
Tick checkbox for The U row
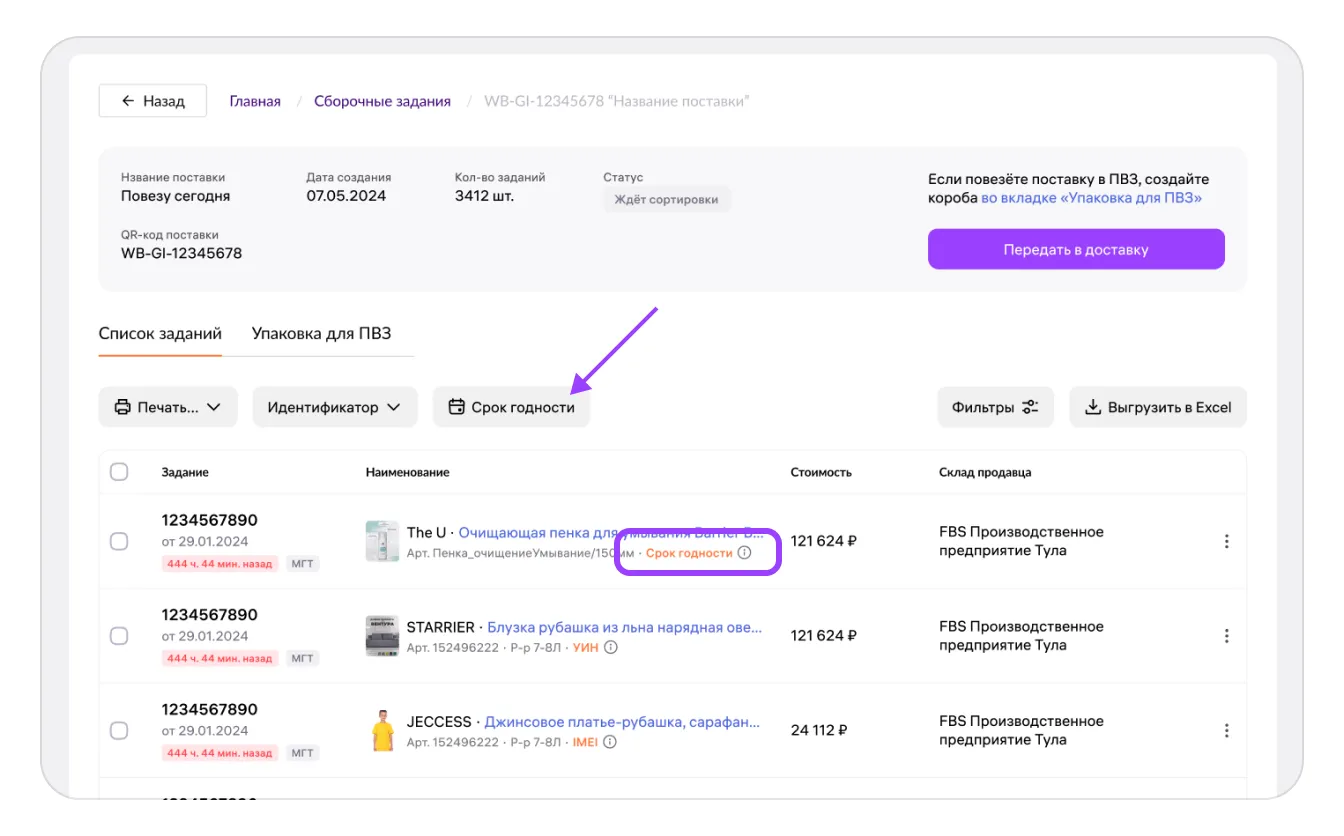tap(119, 541)
